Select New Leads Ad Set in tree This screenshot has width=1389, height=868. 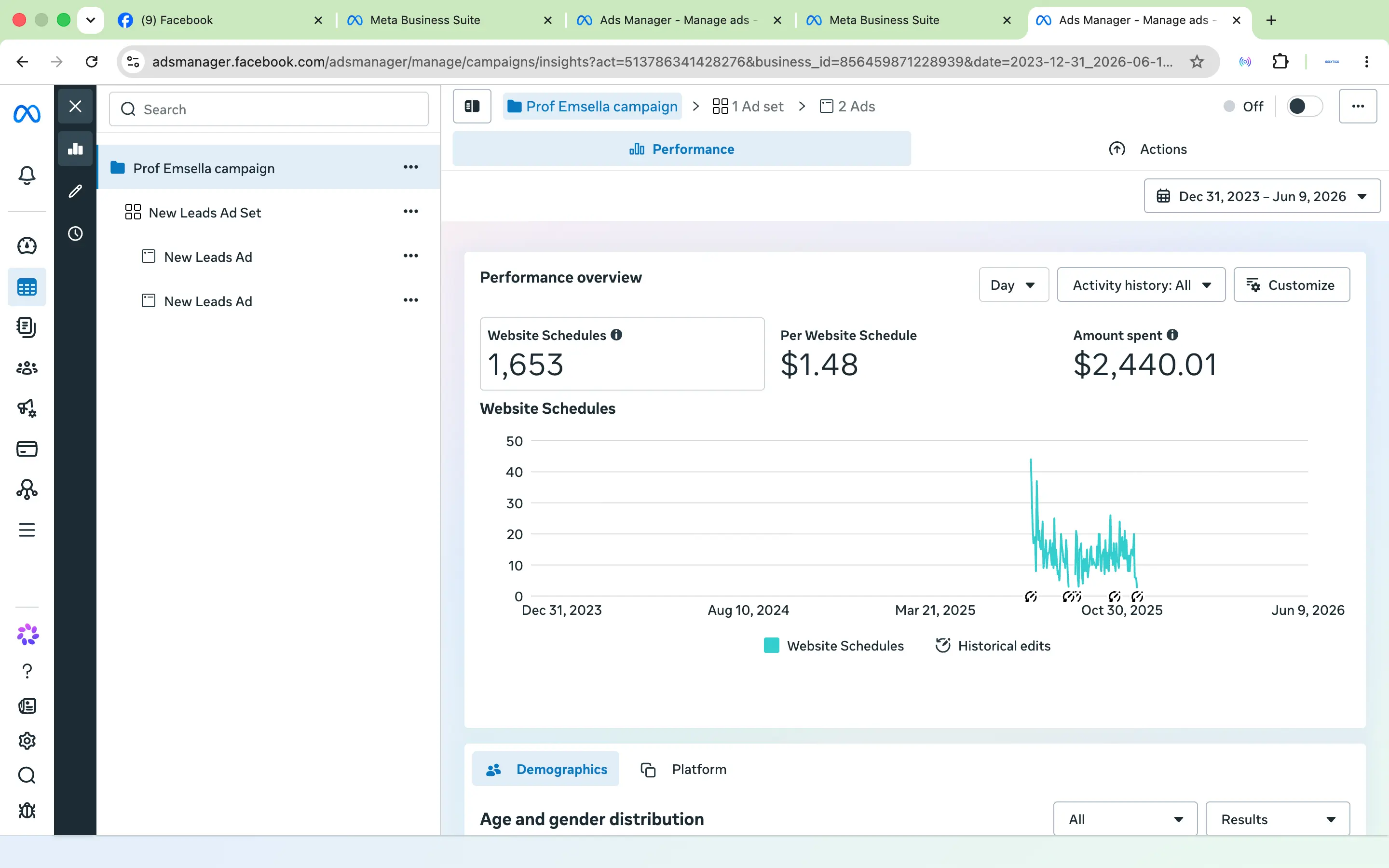[x=268, y=212]
